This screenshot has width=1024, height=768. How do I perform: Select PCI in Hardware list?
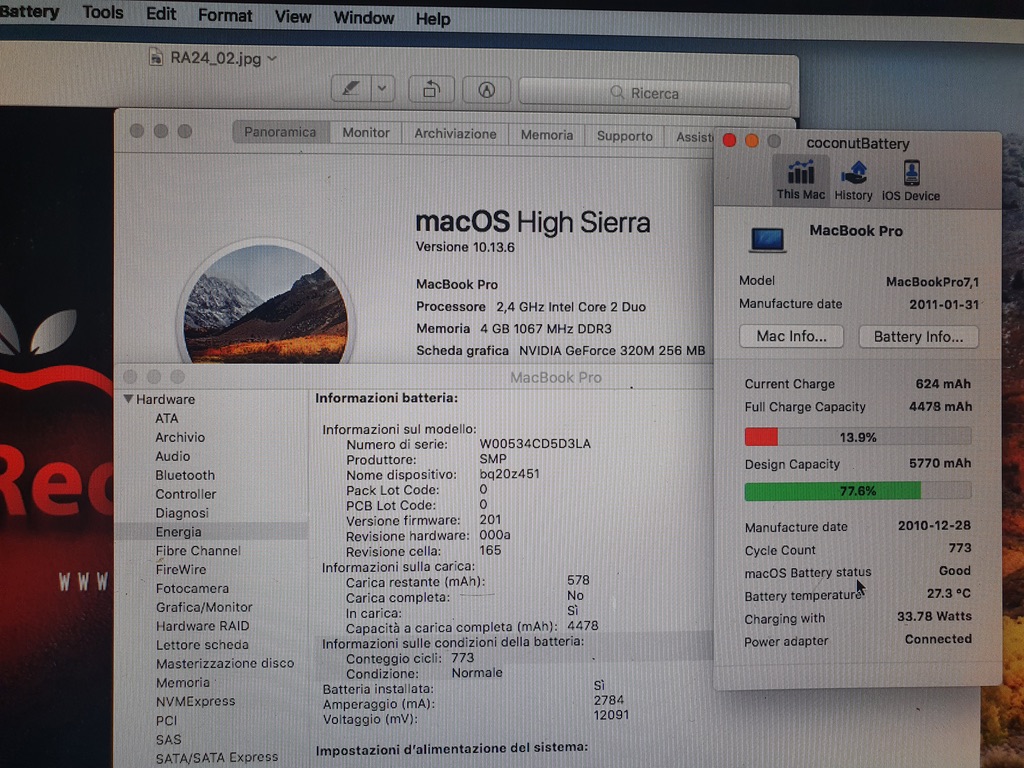166,720
